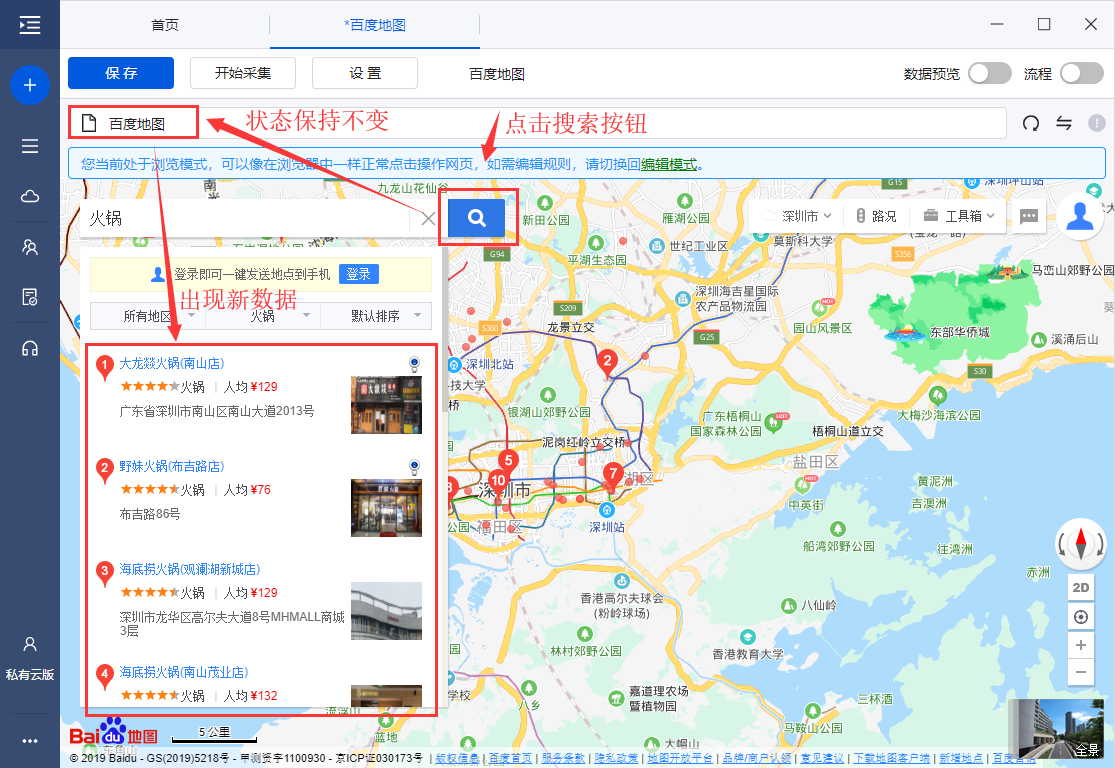Open the 大龙燚火锅 storefront thumbnail
The height and width of the screenshot is (768, 1115).
pyautogui.click(x=386, y=405)
